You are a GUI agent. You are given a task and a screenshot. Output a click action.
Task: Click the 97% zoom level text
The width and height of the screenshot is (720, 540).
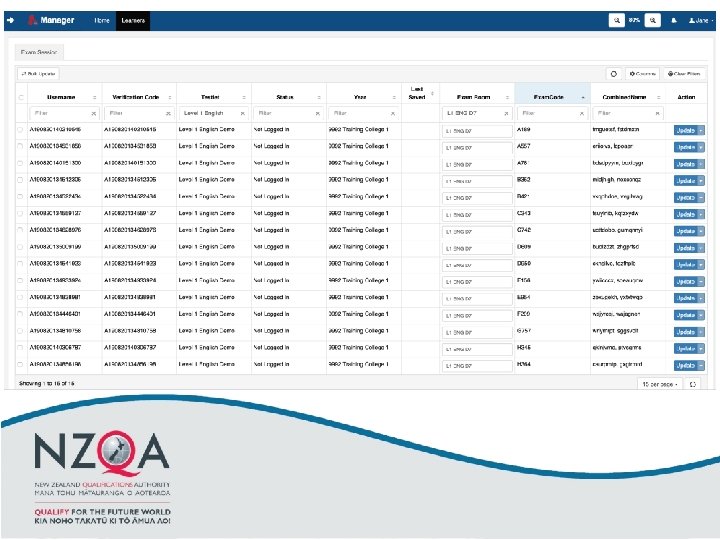pyautogui.click(x=634, y=20)
